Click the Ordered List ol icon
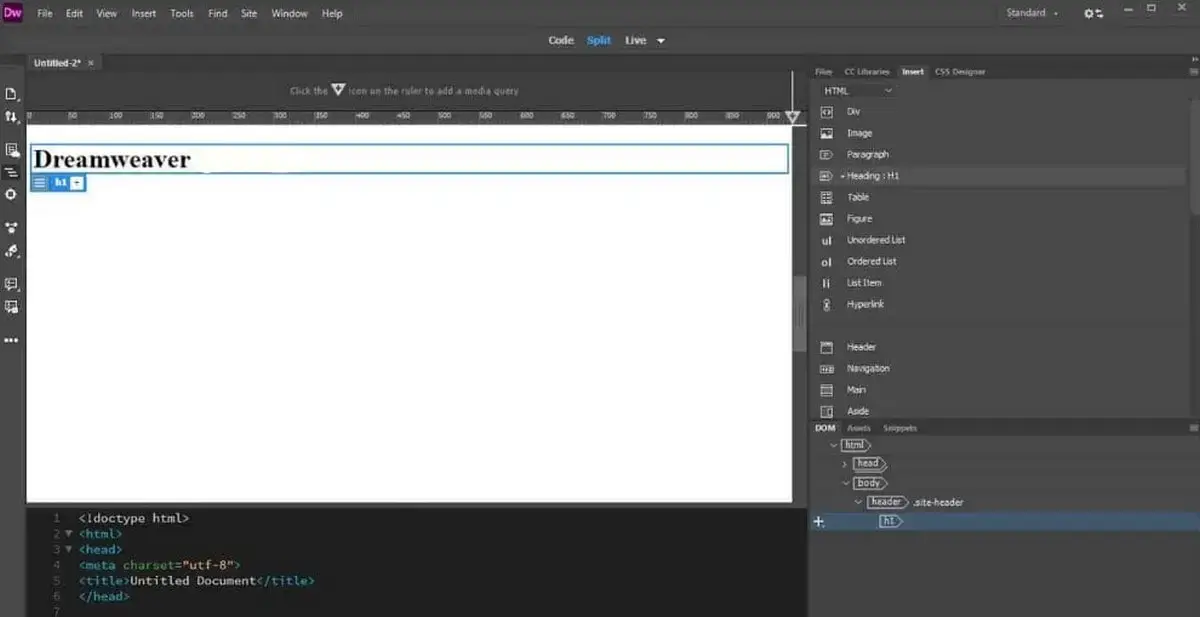 (826, 262)
